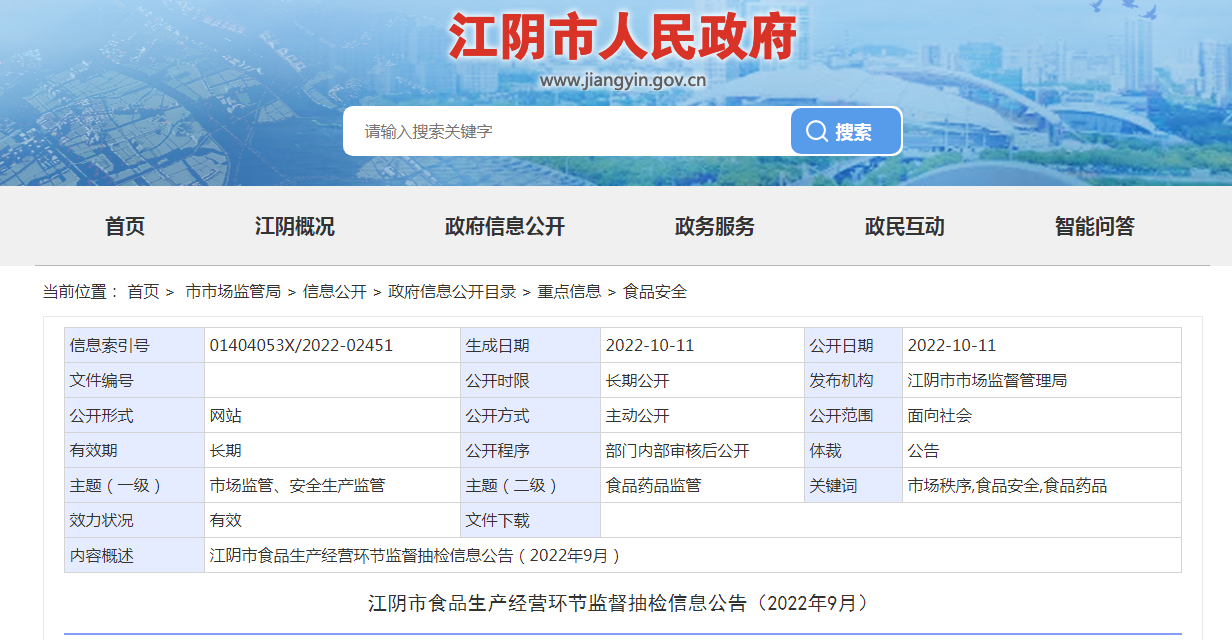Screen dimensions: 1232x640
Task: Select the 主题（二级） label cell
Action: pyautogui.click(x=531, y=486)
